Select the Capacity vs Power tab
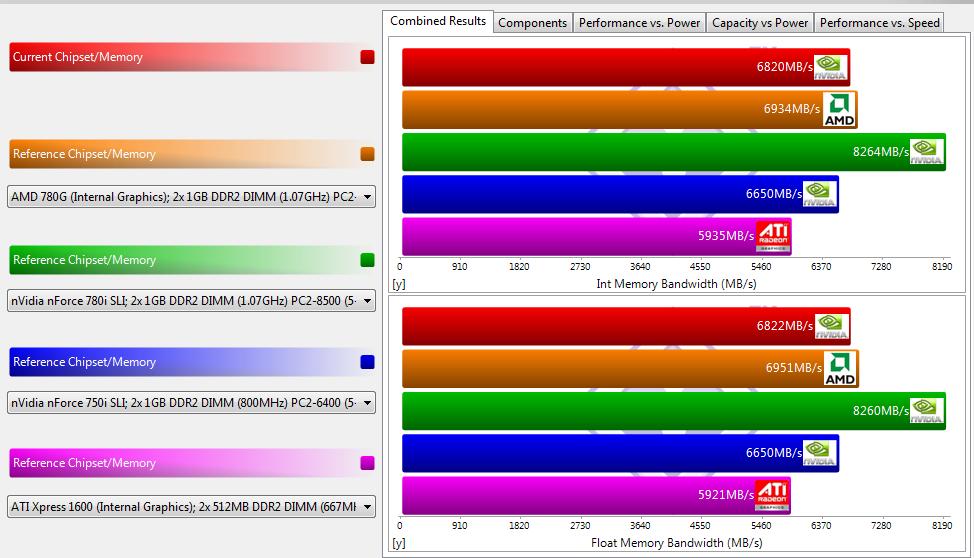Image resolution: width=974 pixels, height=558 pixels. (760, 23)
